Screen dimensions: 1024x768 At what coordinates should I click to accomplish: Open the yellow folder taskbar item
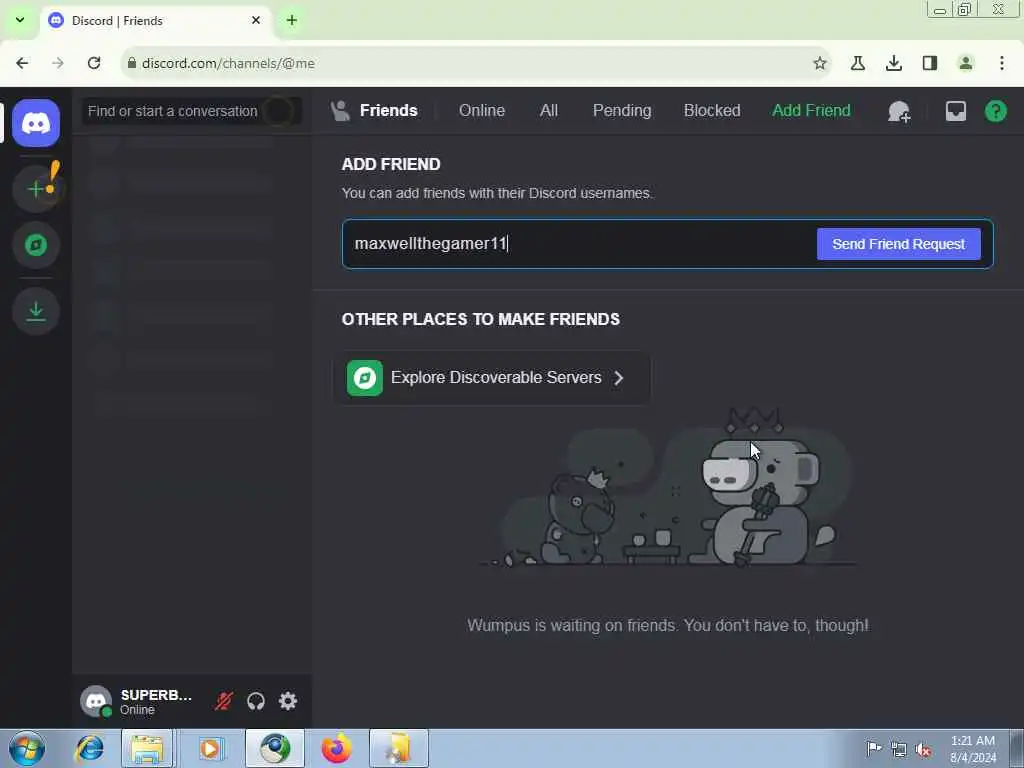(398, 748)
